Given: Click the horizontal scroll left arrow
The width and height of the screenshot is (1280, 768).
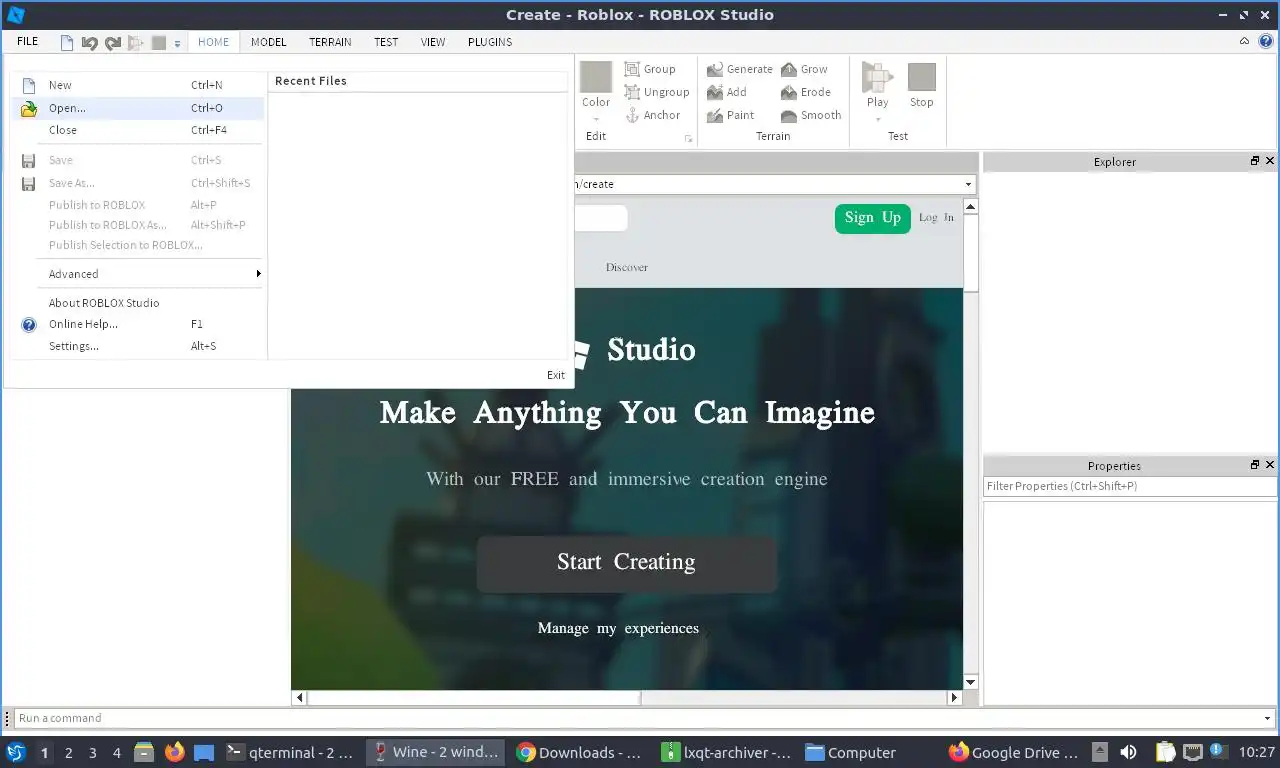Looking at the screenshot, I should tap(299, 698).
